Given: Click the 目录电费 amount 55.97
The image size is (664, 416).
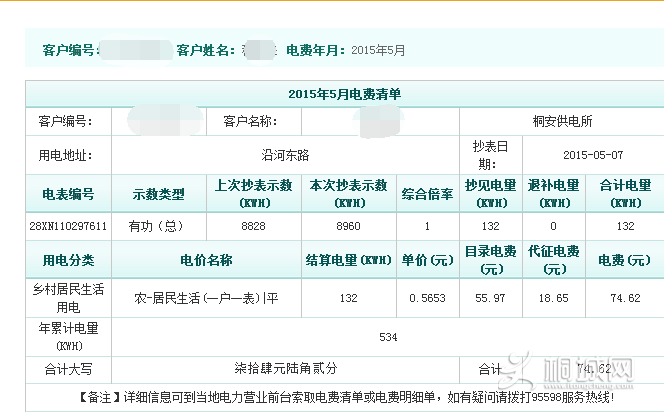Looking at the screenshot, I should [490, 298].
